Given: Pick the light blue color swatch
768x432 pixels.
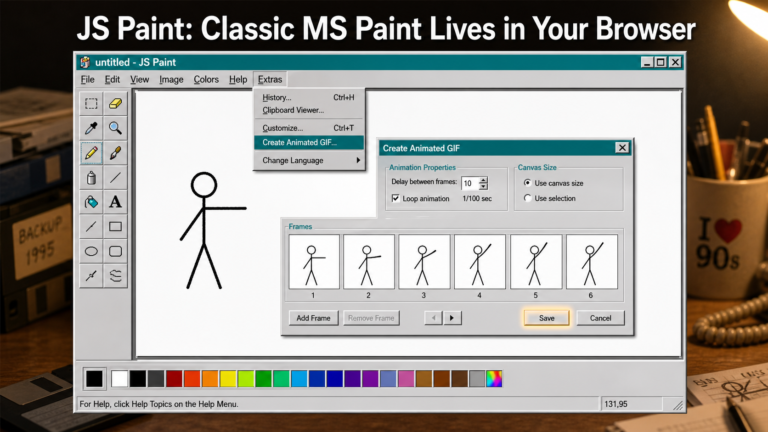Looking at the screenshot, I should tap(299, 379).
